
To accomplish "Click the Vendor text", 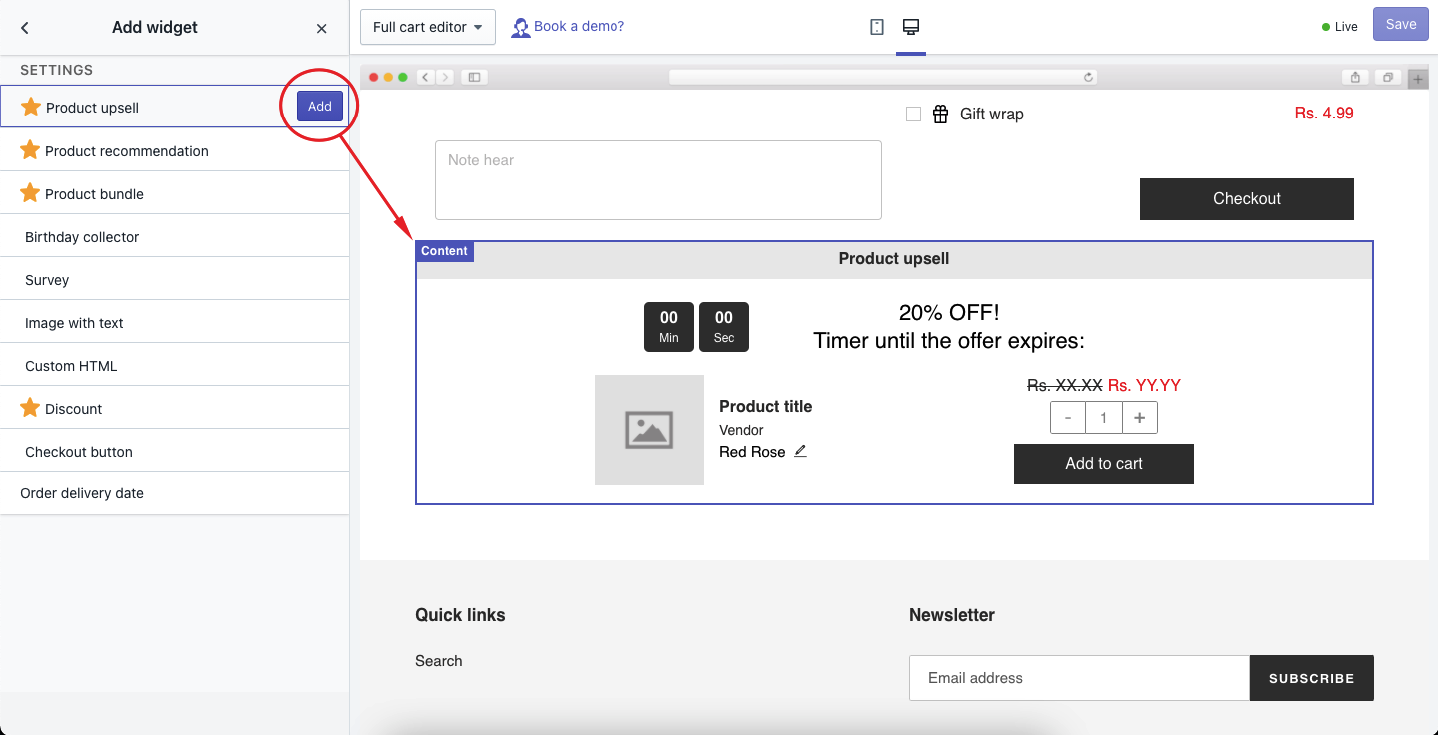I will [741, 430].
